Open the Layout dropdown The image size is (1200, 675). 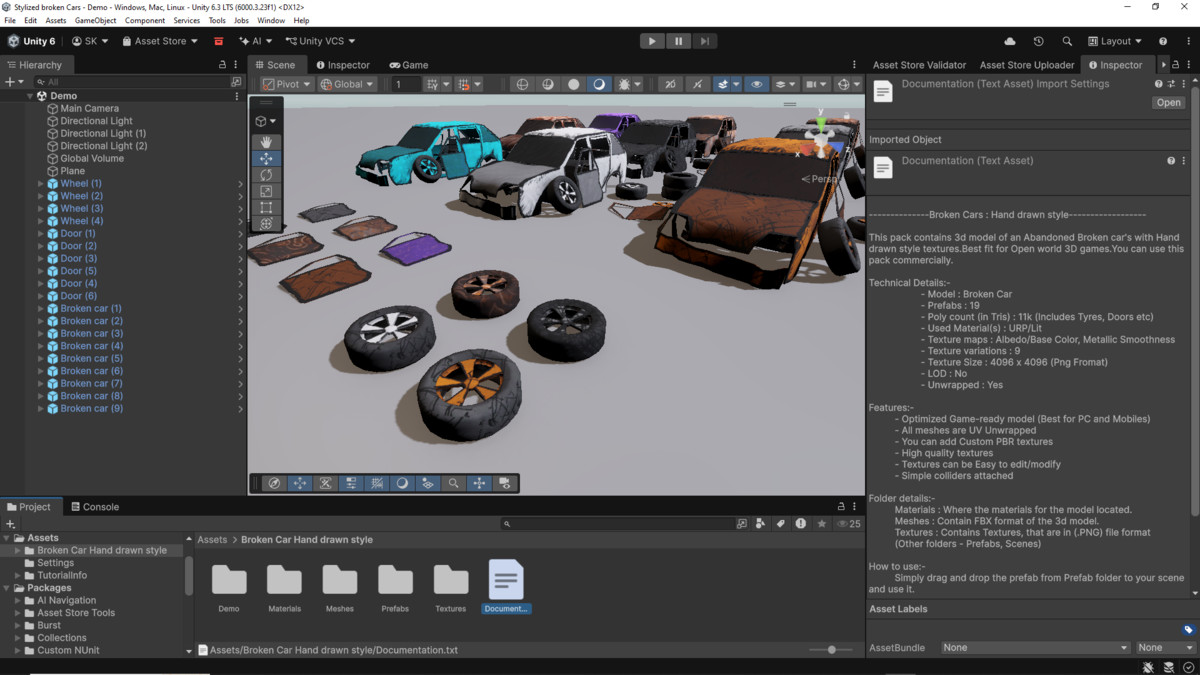point(1115,41)
